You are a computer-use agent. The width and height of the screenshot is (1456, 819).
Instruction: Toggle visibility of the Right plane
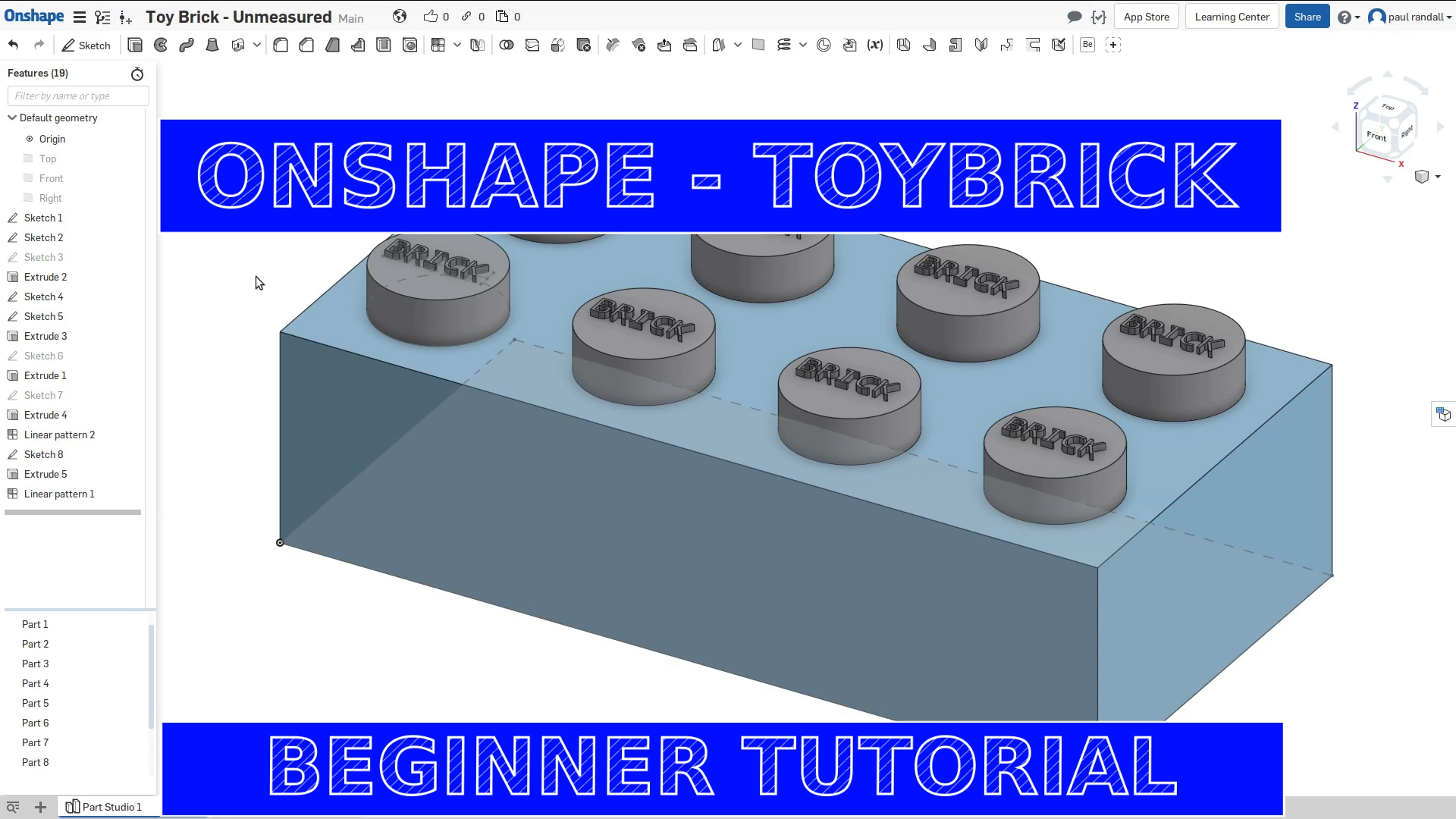click(x=28, y=198)
